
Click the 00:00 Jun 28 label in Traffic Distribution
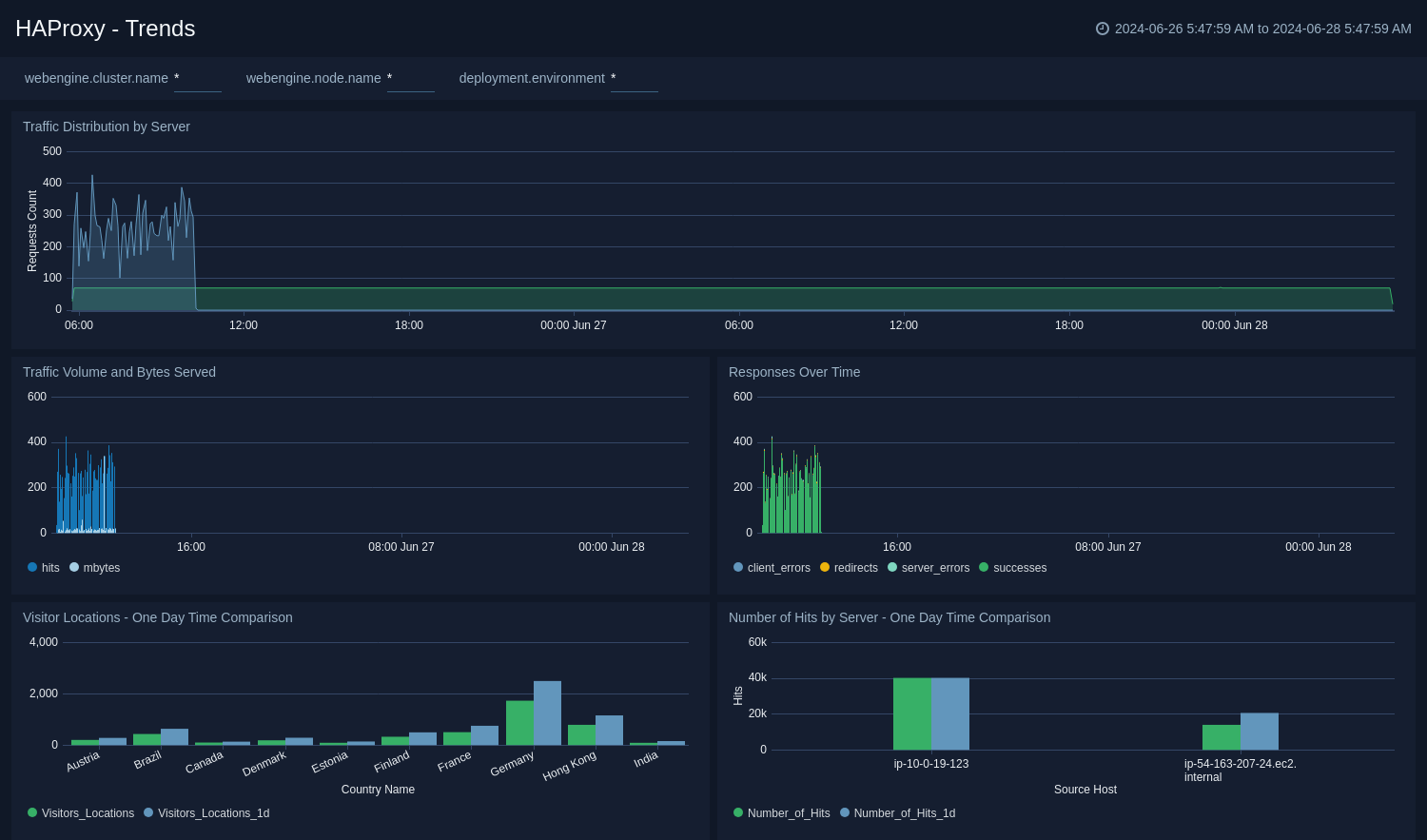pos(1235,325)
